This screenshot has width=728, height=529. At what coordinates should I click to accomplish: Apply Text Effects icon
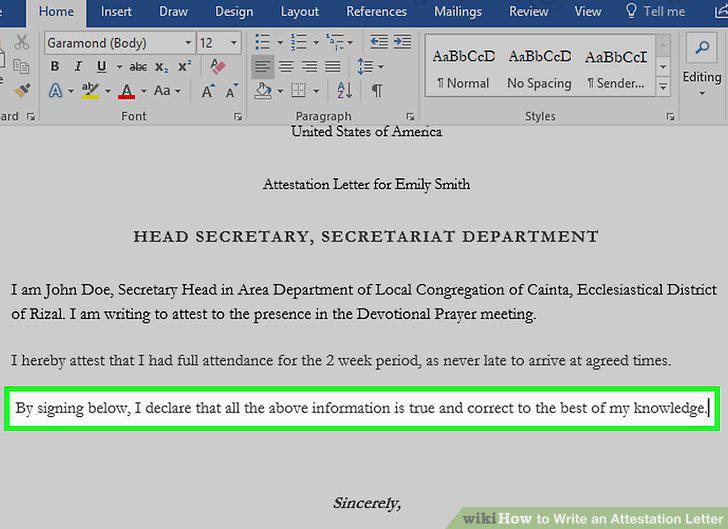point(56,91)
